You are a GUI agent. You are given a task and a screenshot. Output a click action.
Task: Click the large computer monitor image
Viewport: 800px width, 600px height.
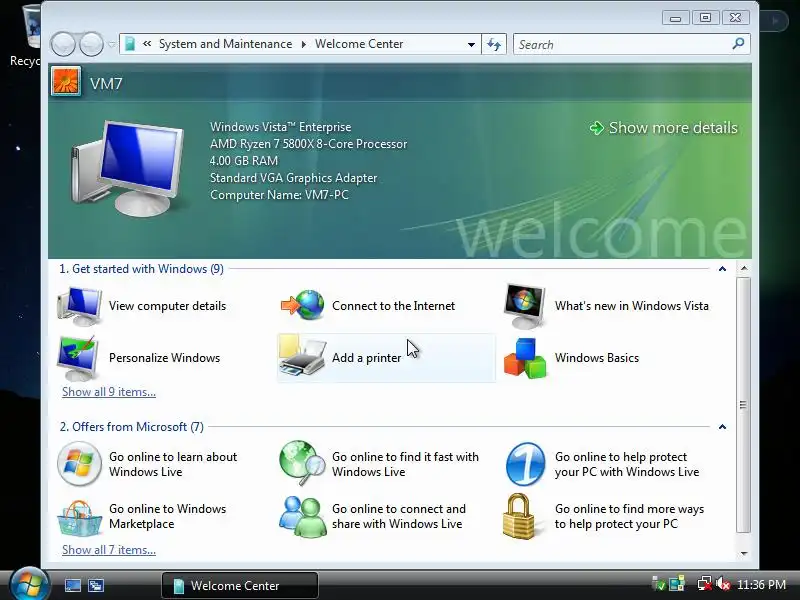coord(128,168)
